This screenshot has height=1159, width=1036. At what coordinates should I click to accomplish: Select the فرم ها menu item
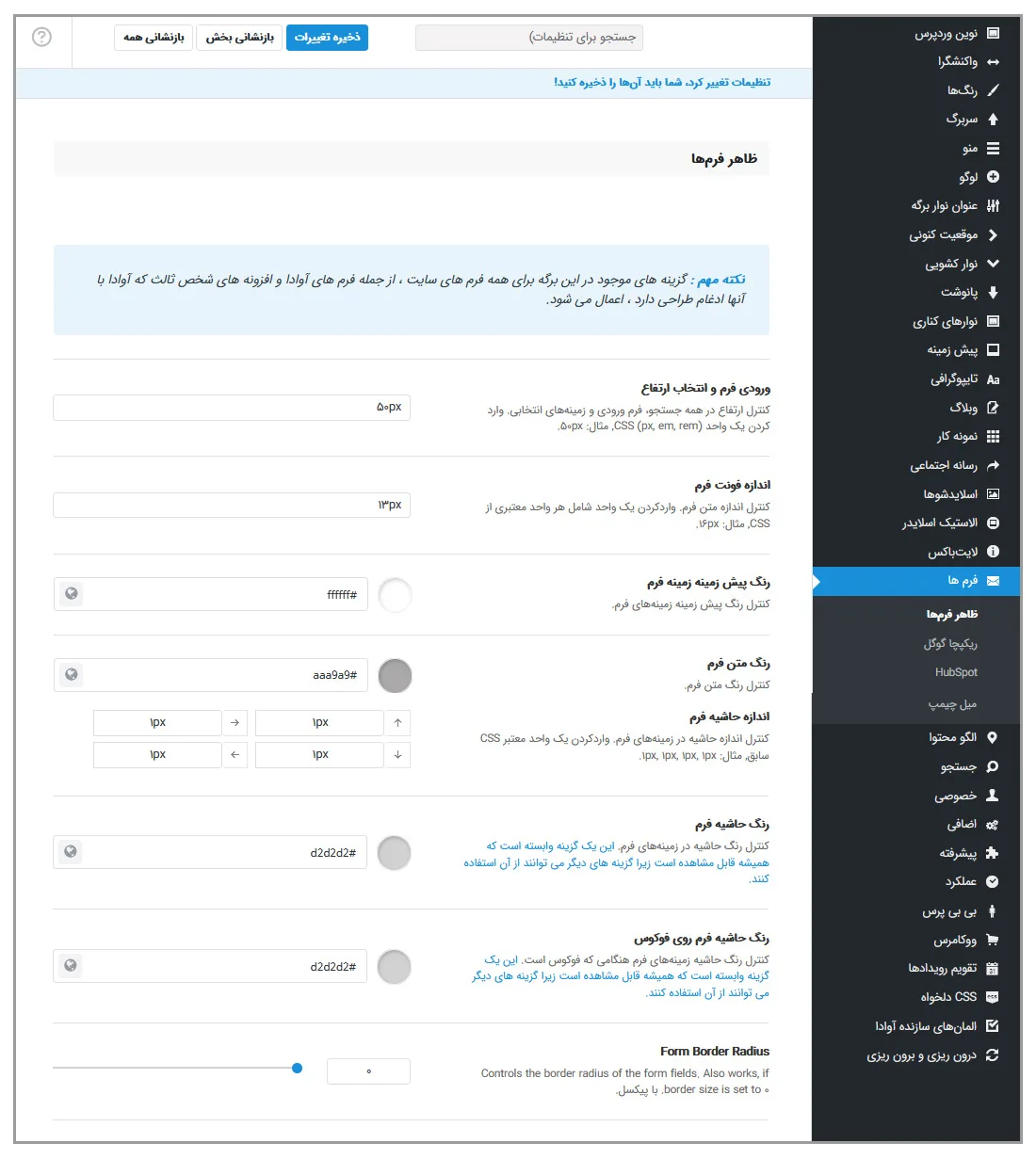click(916, 581)
